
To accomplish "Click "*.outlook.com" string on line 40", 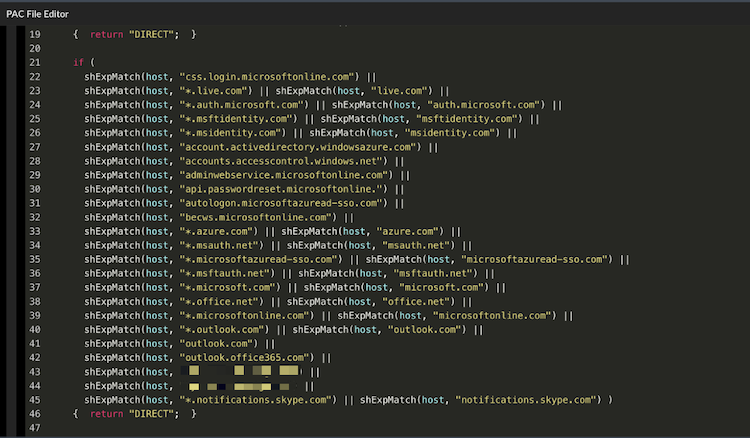I will point(224,329).
